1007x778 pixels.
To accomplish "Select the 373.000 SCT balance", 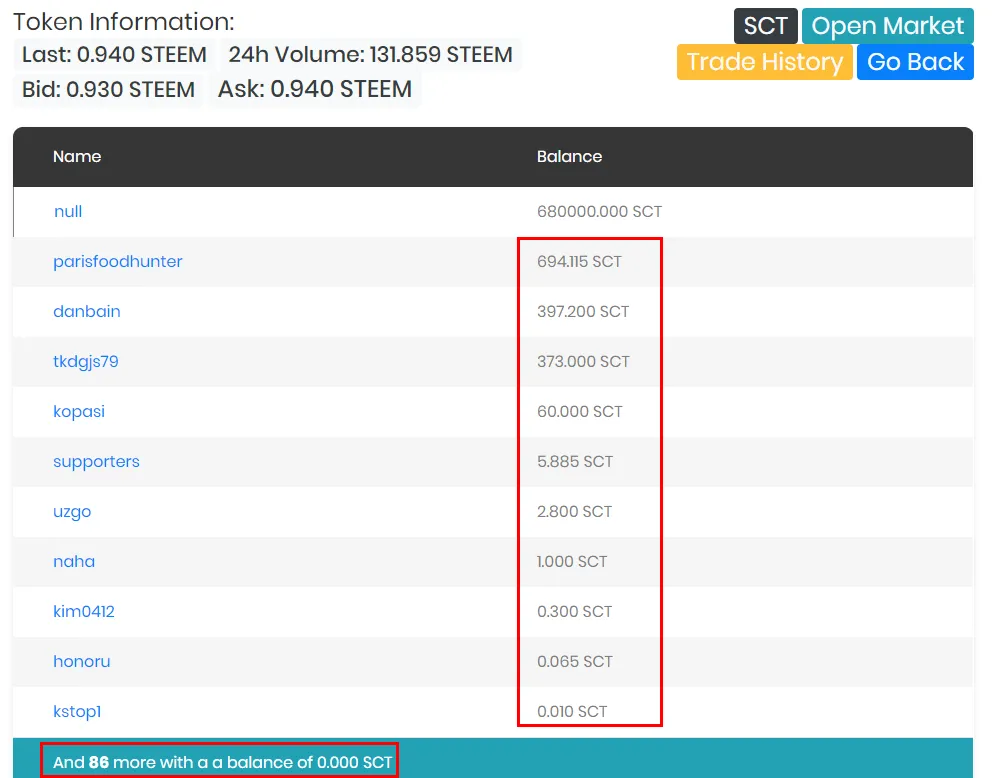I will [583, 362].
